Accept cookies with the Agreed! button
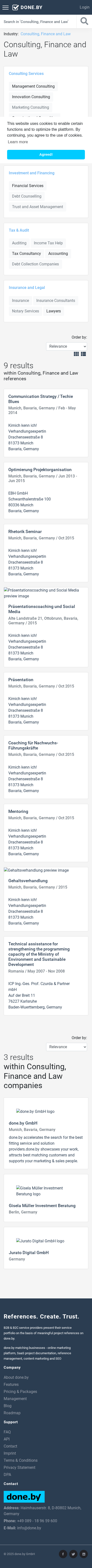92x1568 pixels. 46,154
